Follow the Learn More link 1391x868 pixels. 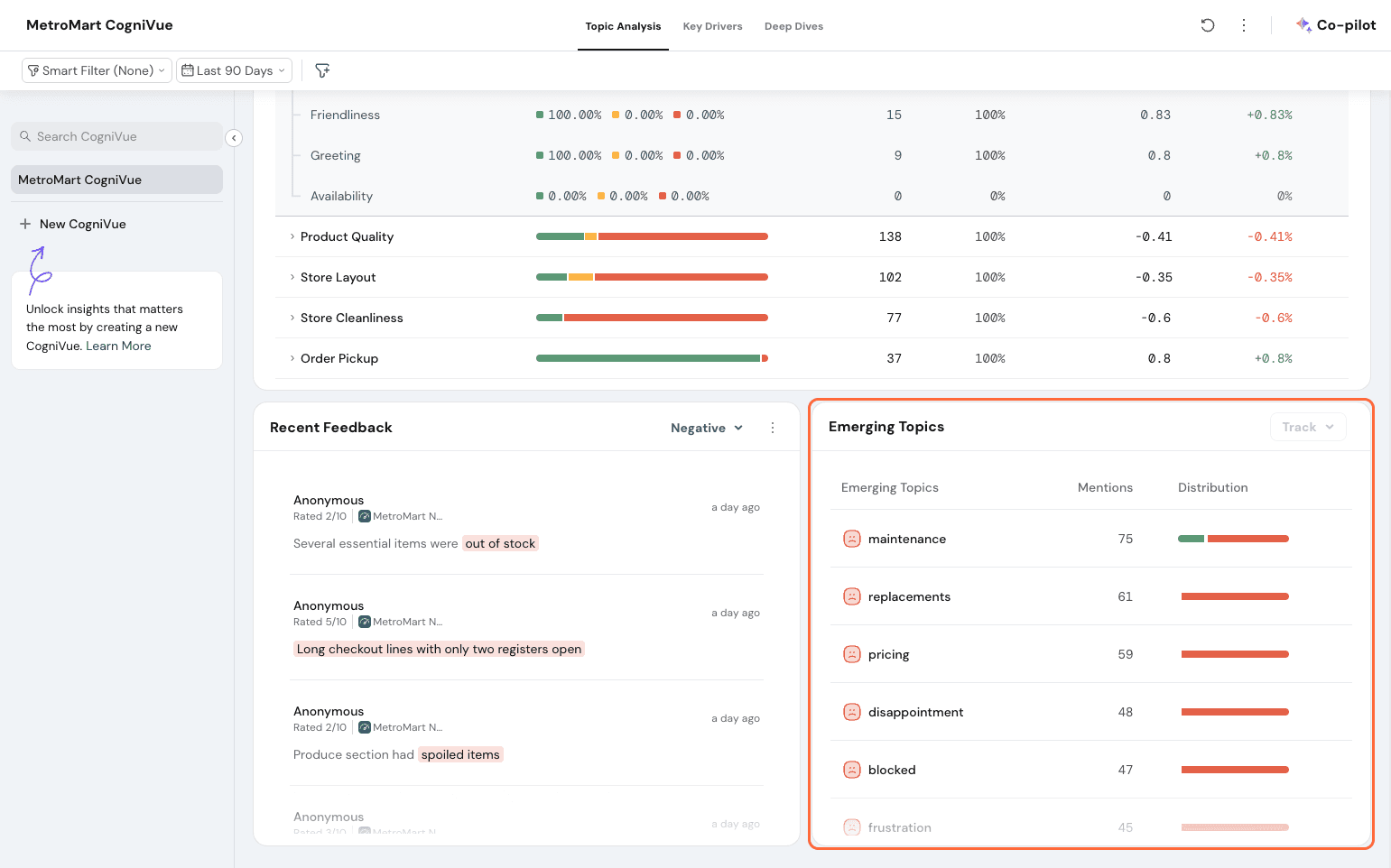coord(118,346)
